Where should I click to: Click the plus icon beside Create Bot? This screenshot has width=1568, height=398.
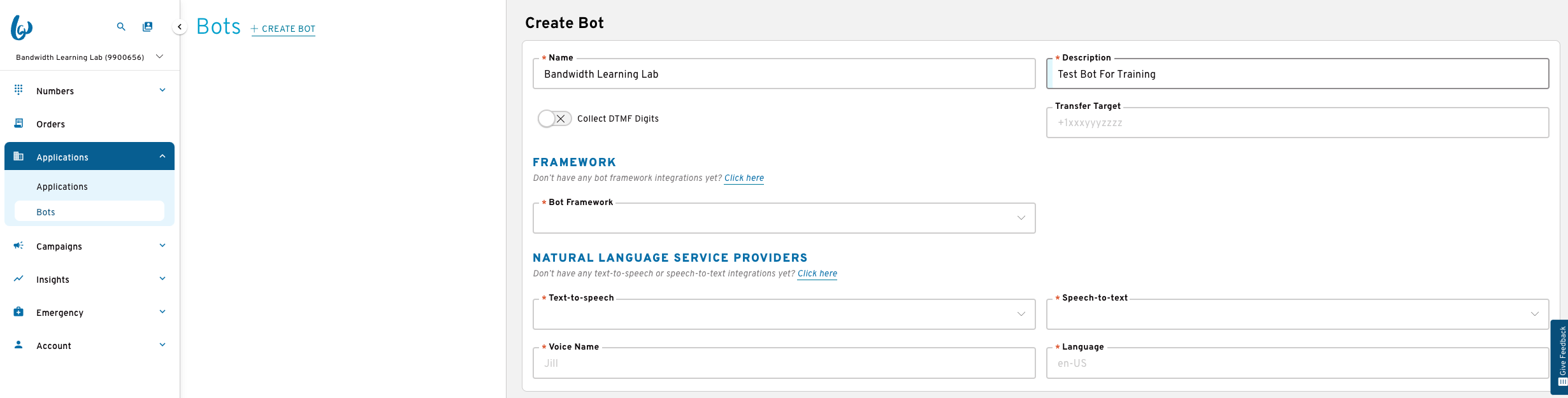(254, 29)
